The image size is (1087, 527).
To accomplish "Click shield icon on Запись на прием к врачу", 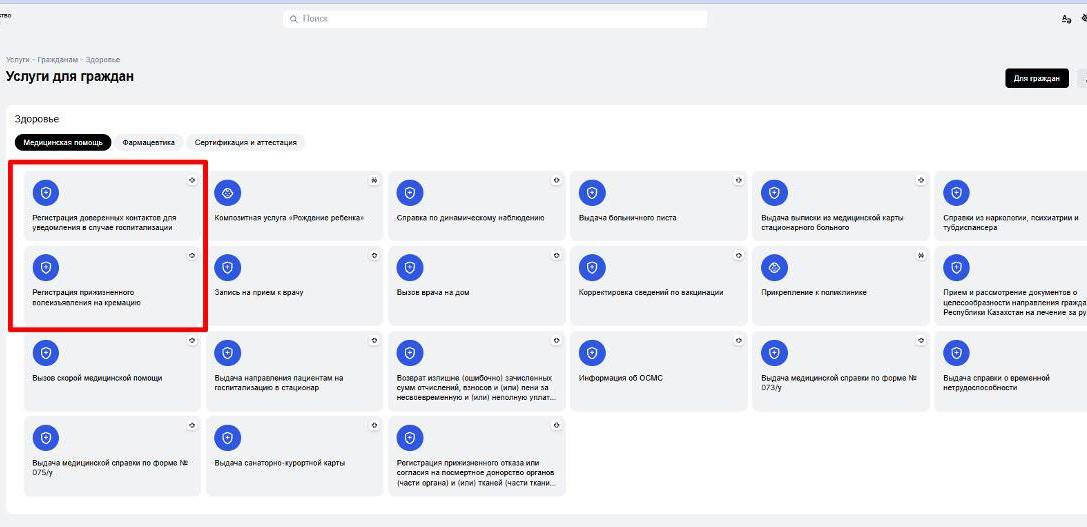I will [x=227, y=268].
